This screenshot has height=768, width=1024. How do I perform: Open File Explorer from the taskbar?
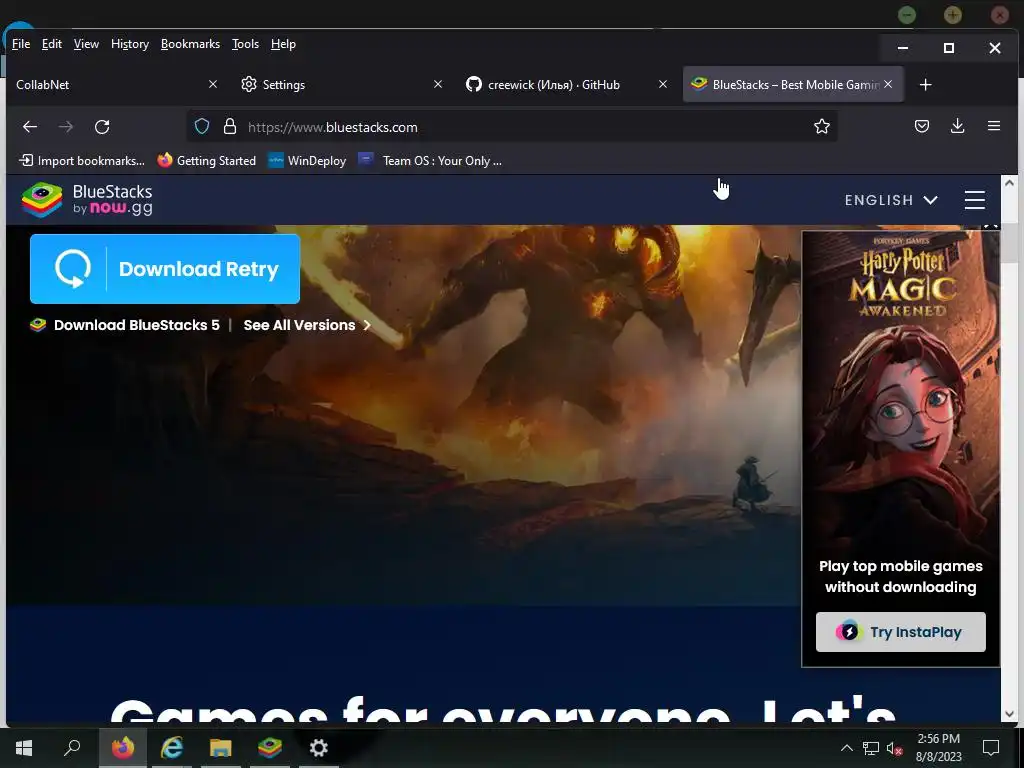coord(221,748)
